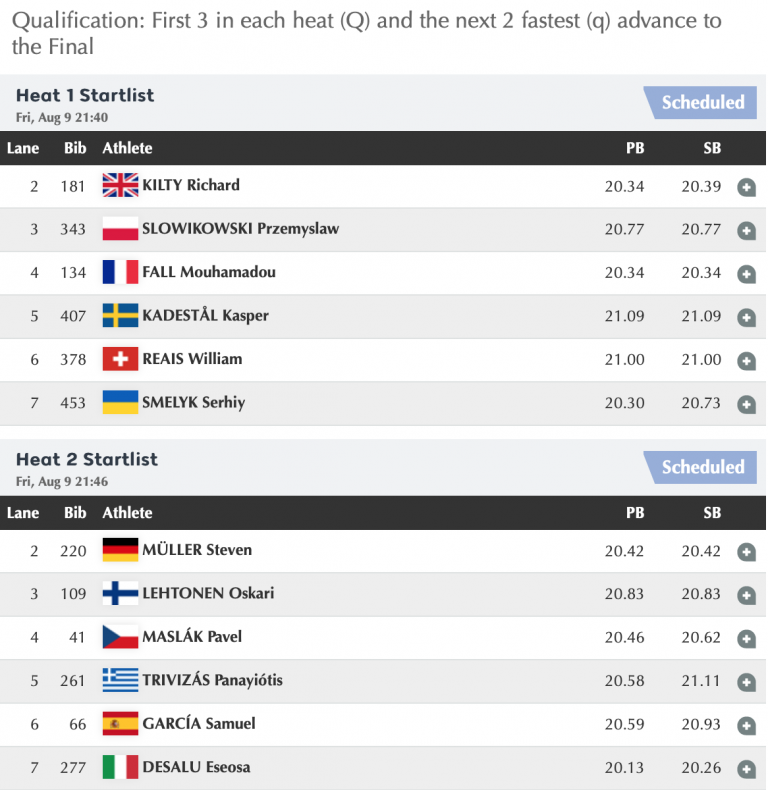This screenshot has height=790, width=768.
Task: Click the Germany flag beside MÜLLER Steven
Action: (x=120, y=550)
